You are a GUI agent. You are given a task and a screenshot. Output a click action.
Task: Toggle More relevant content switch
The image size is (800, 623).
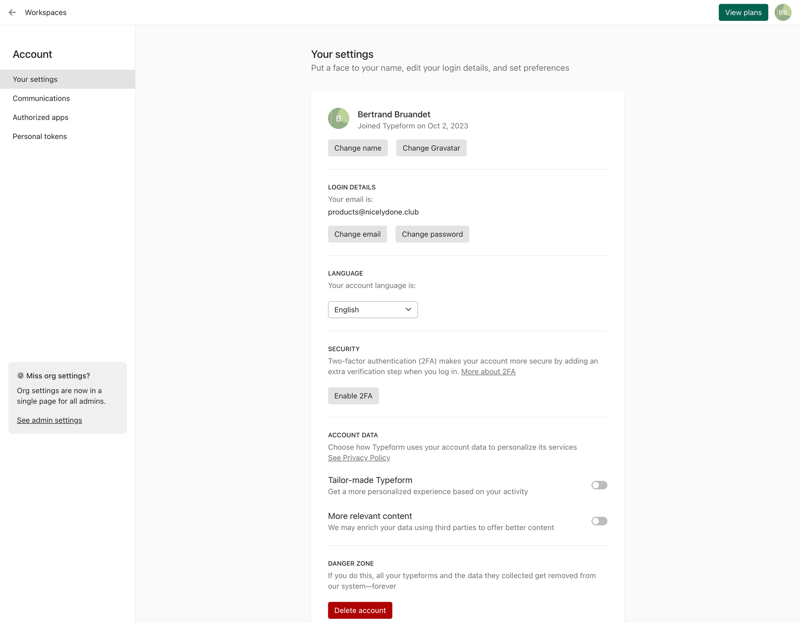(599, 520)
